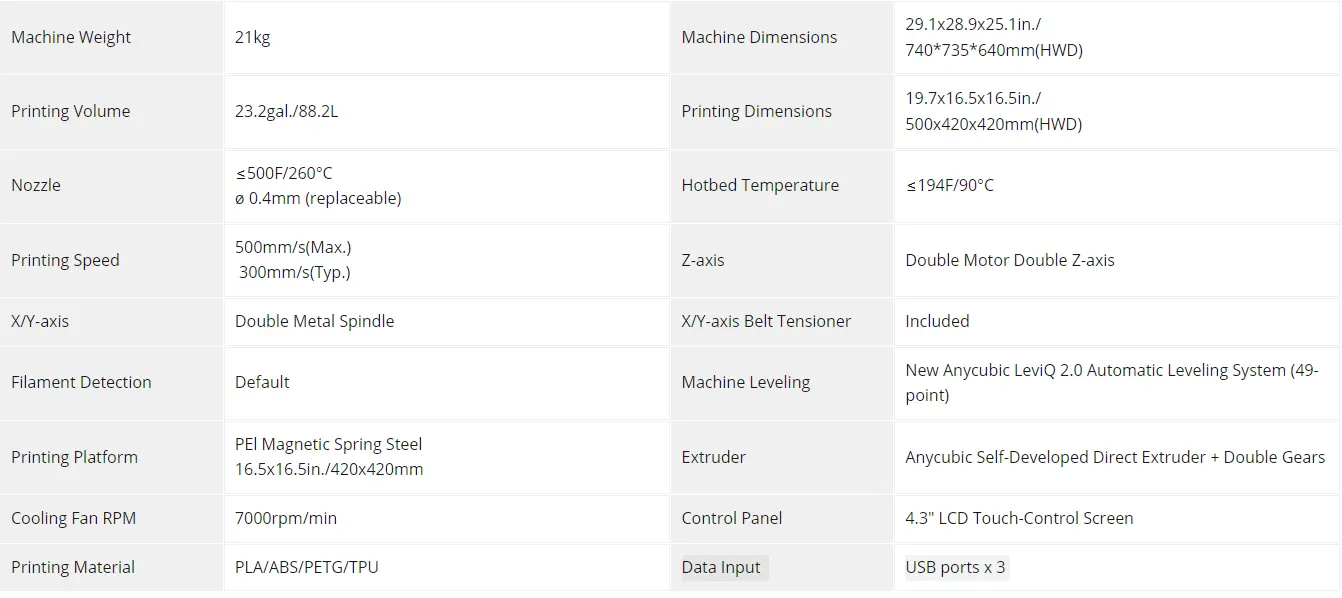Select the Double Metal Spindle value
Screen dimensions: 1342x598
tap(314, 322)
